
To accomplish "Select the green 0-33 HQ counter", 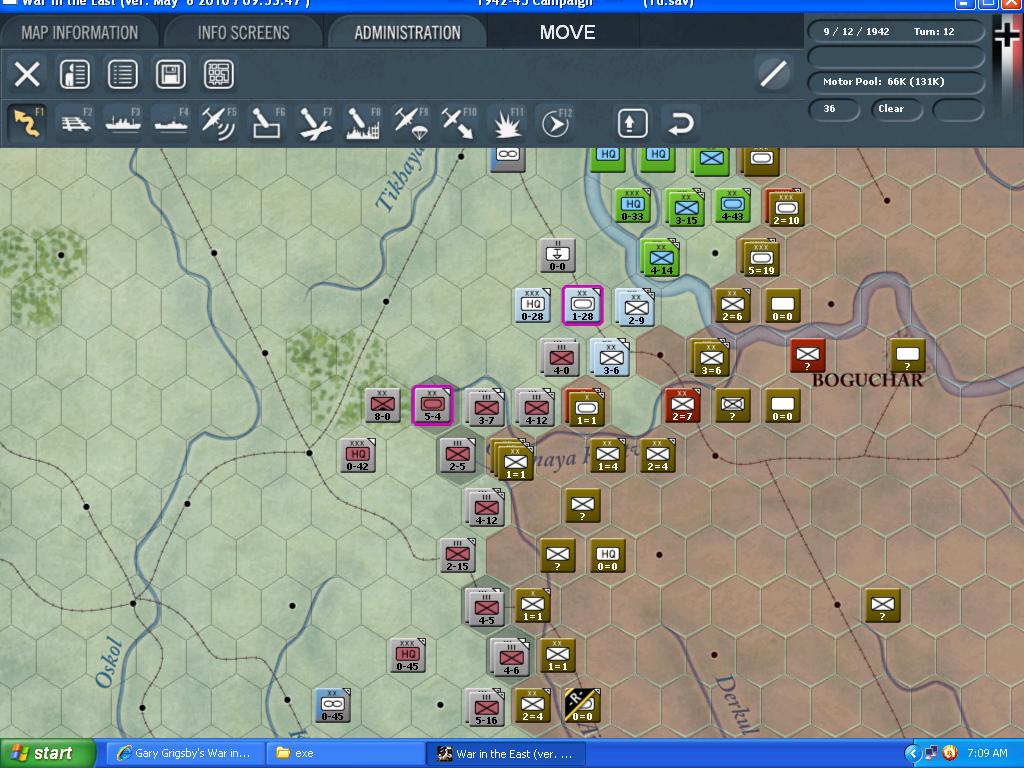I will point(632,206).
